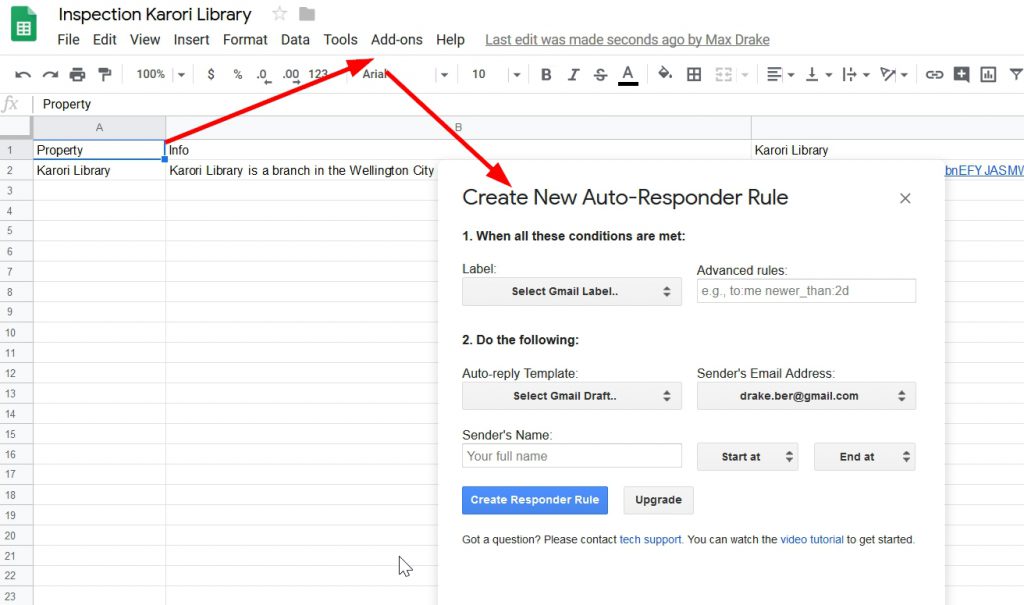
Task: Open the Start at dropdown
Action: [x=747, y=457]
